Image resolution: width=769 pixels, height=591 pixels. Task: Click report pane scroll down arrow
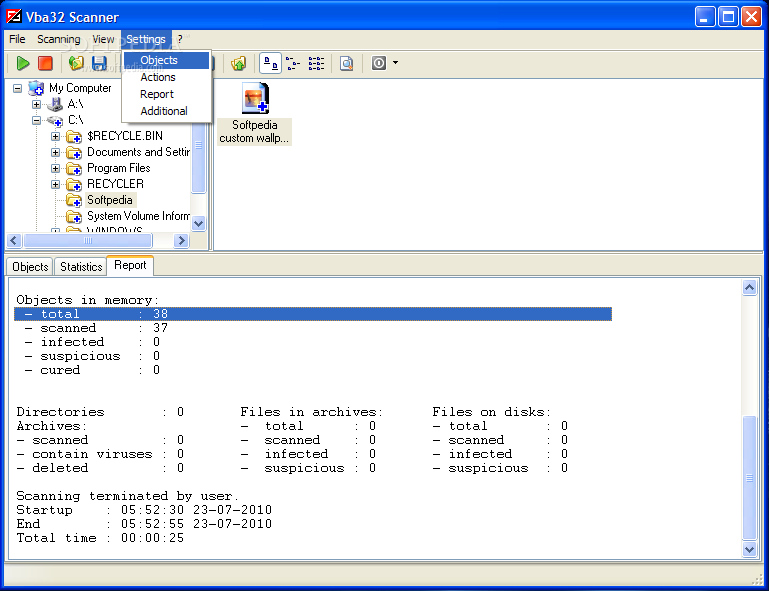tap(749, 550)
